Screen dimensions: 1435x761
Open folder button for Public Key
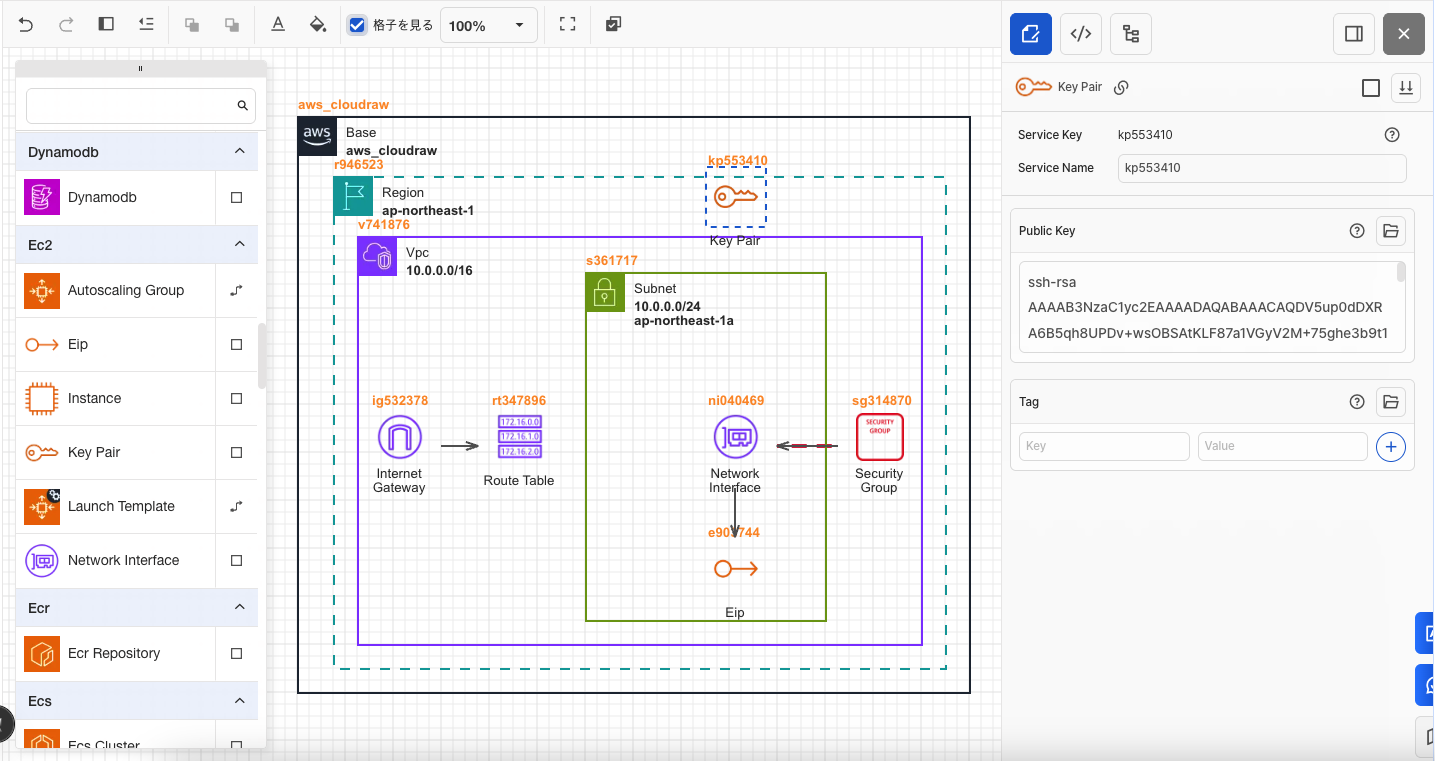[x=1391, y=231]
